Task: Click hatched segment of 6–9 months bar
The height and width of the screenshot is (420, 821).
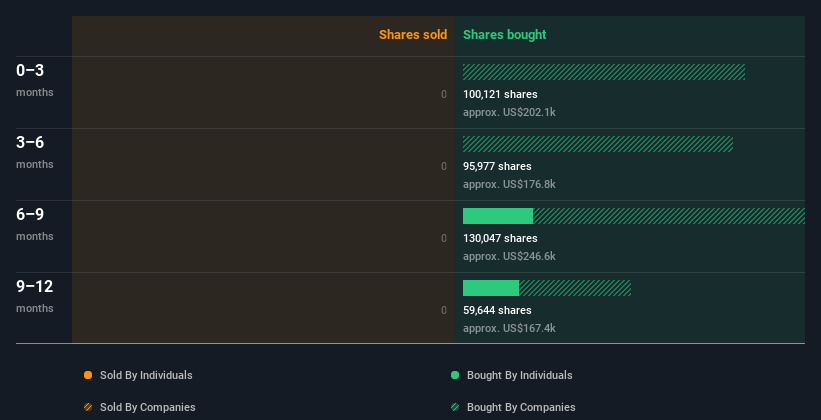Action: pyautogui.click(x=669, y=216)
